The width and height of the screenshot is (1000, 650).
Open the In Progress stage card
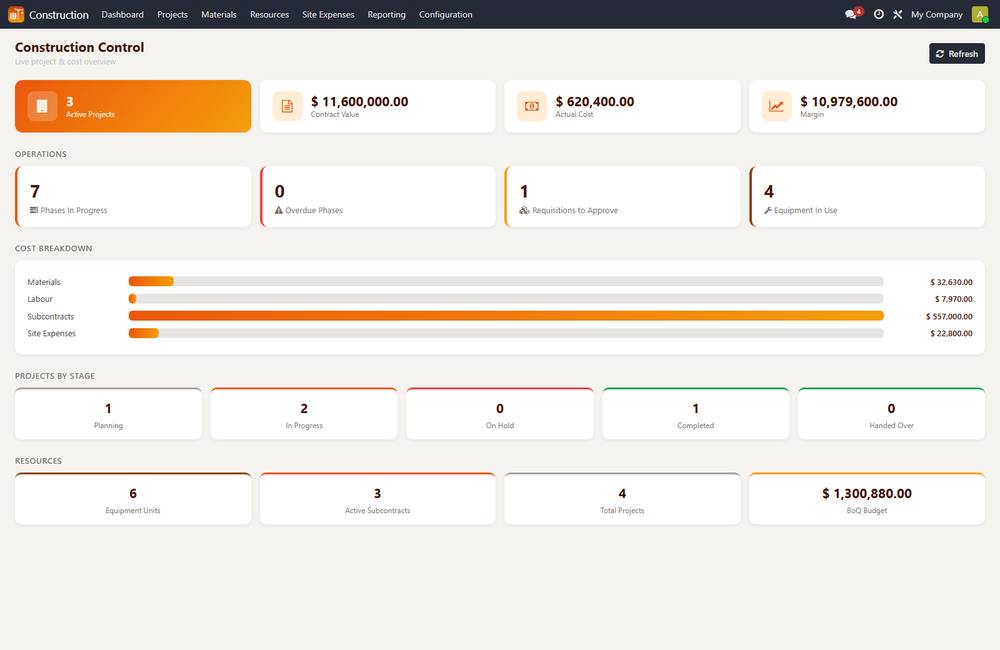tap(304, 413)
